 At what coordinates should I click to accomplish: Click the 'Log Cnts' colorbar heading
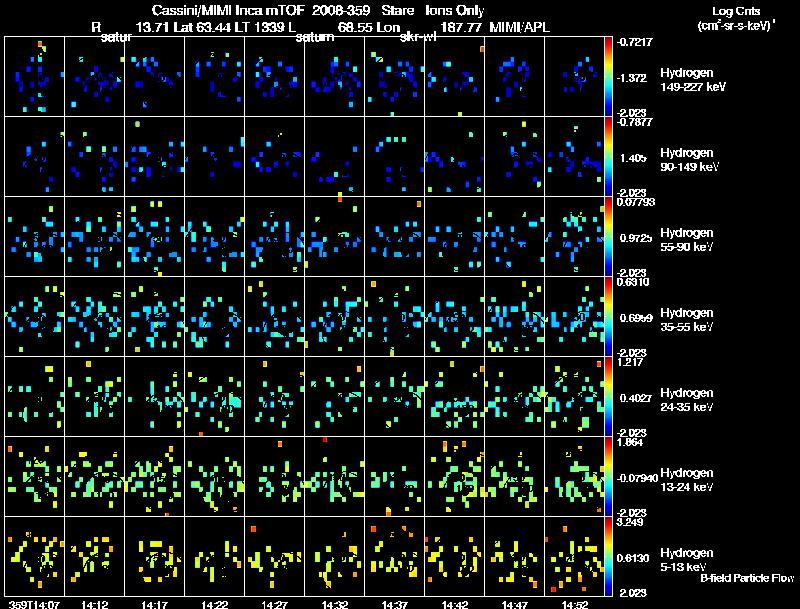(x=736, y=11)
